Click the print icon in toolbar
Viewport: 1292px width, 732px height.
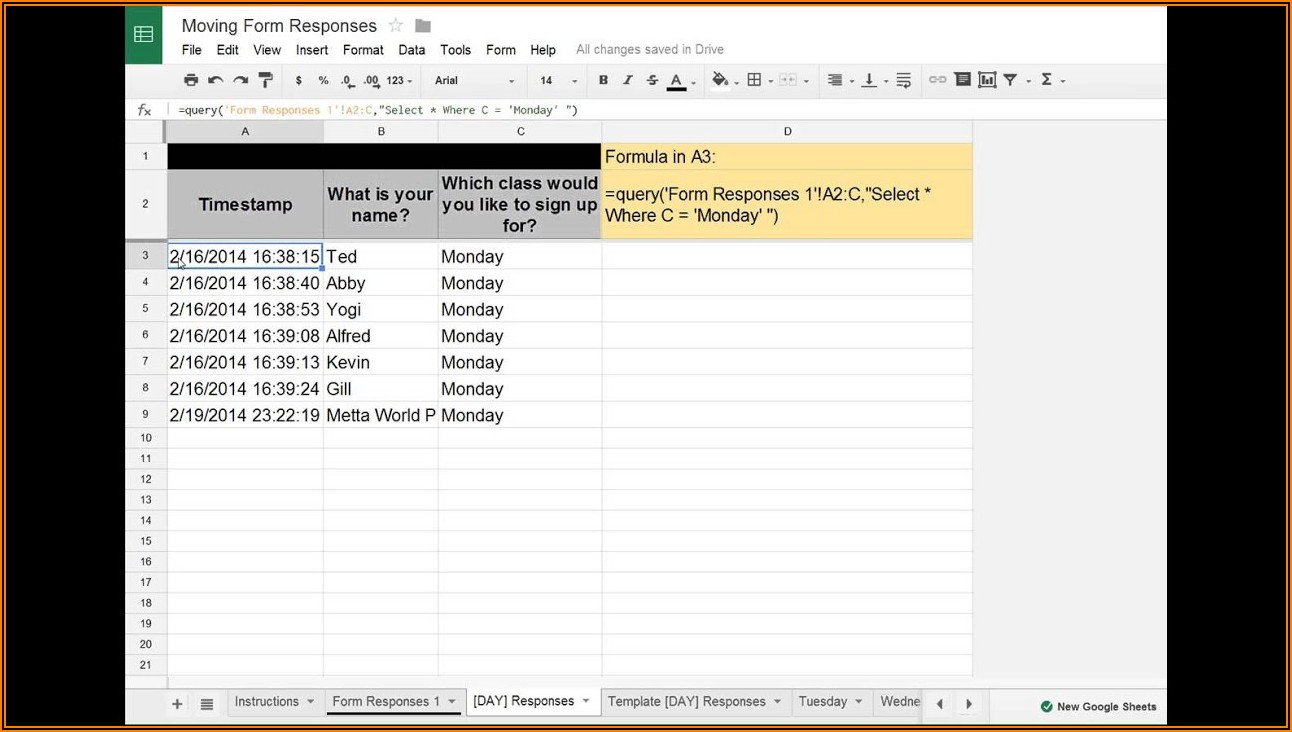coord(191,80)
